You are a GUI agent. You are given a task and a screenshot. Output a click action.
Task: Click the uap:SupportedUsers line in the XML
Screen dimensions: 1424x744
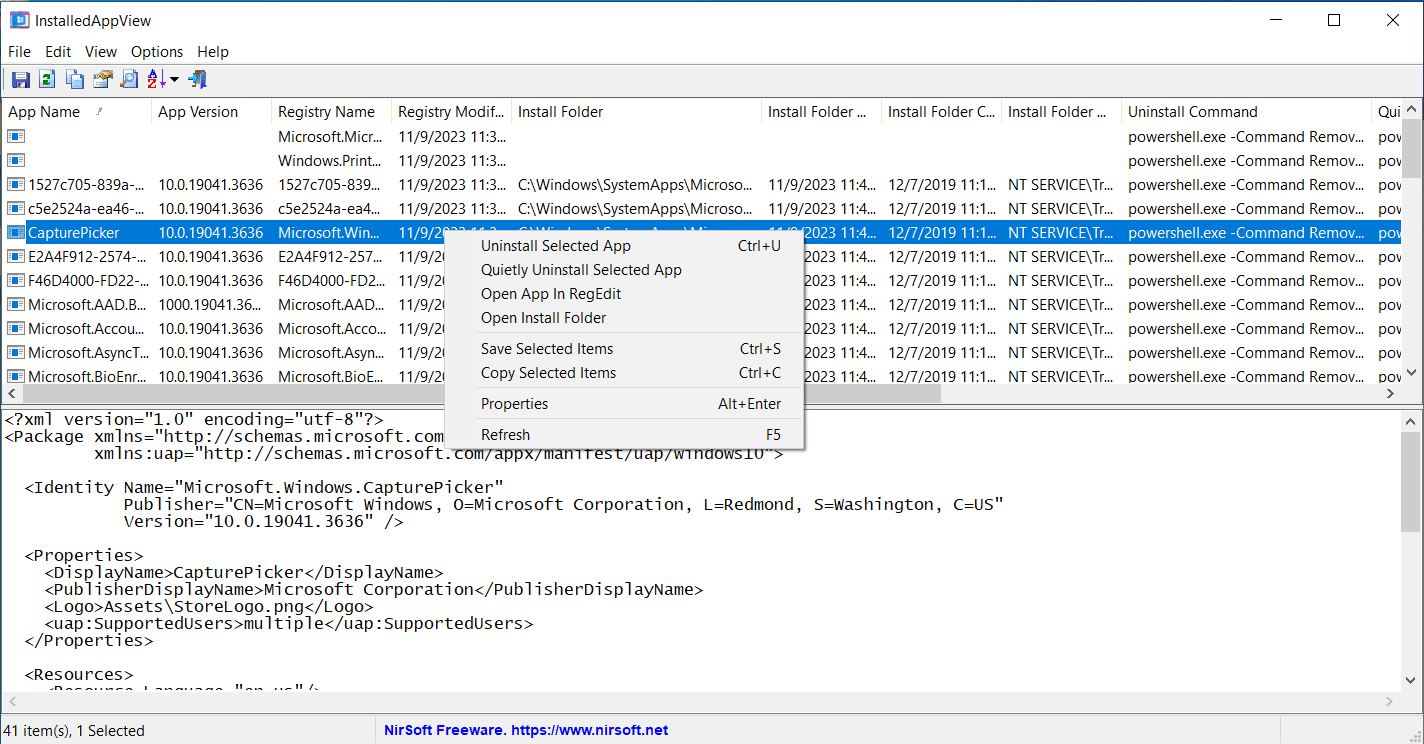coord(289,624)
